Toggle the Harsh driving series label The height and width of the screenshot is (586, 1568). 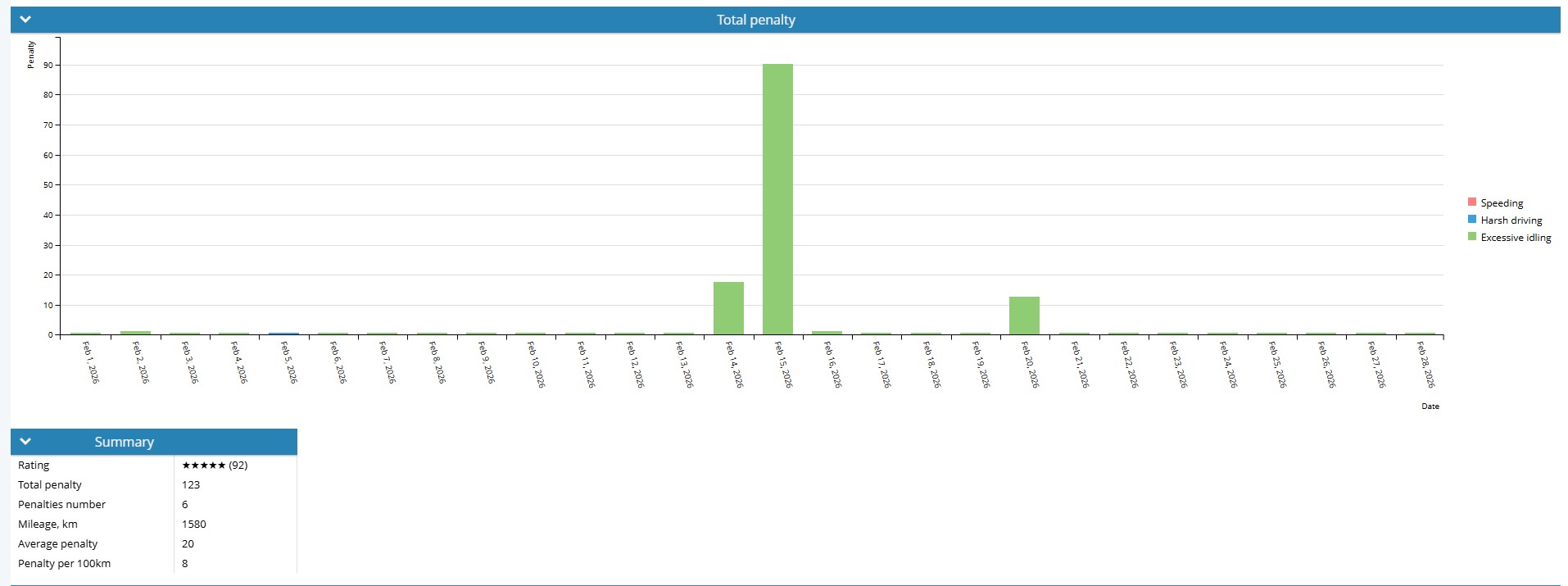1511,220
